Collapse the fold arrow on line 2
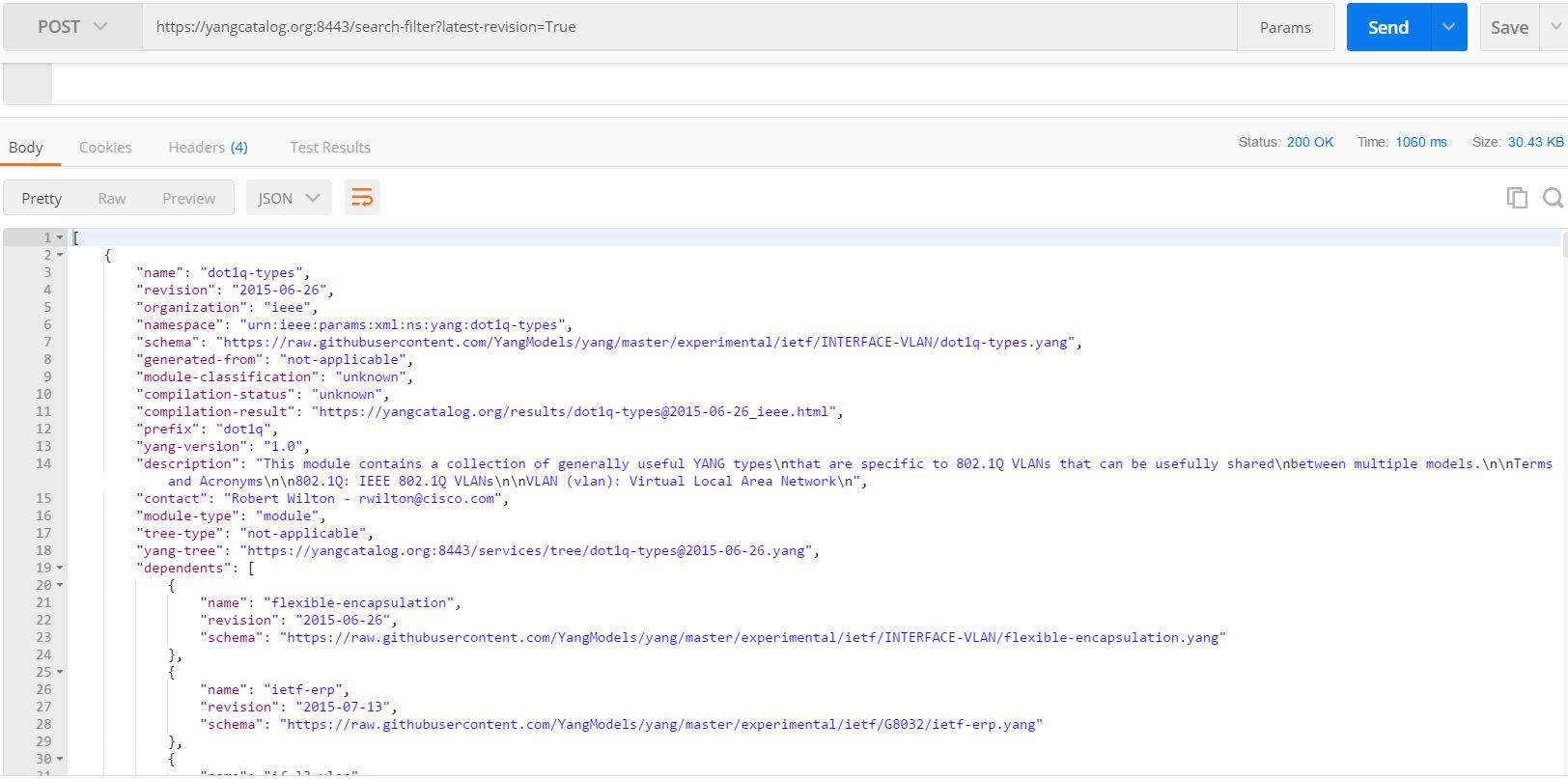Viewport: 1568px width, 779px height. 60,255
